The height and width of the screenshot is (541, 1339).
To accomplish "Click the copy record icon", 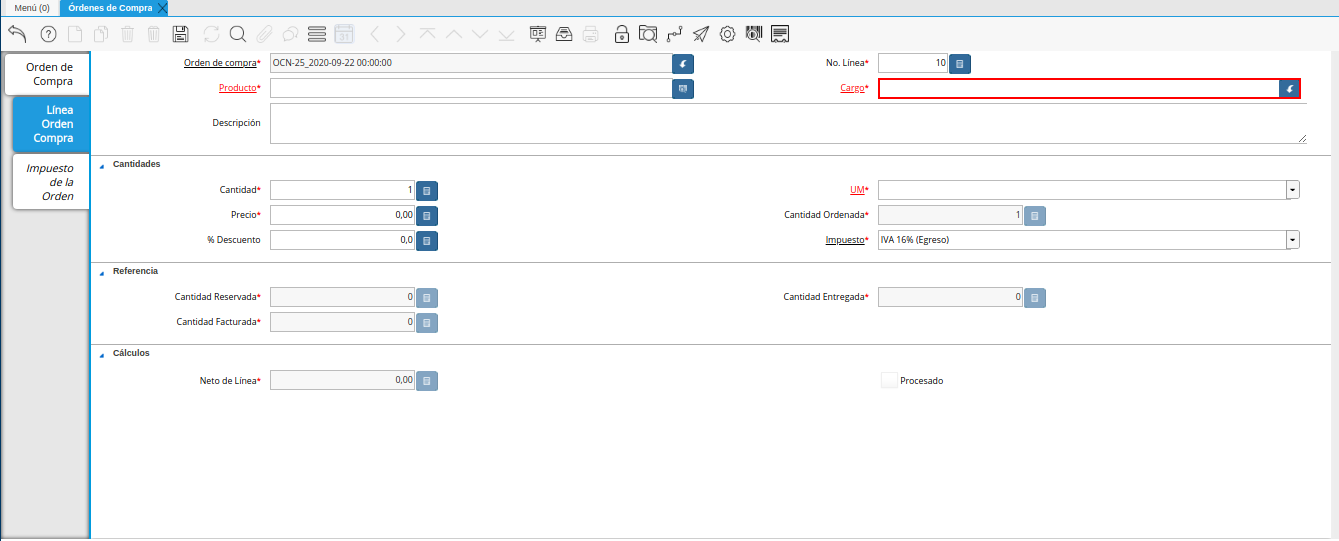I will pos(101,34).
